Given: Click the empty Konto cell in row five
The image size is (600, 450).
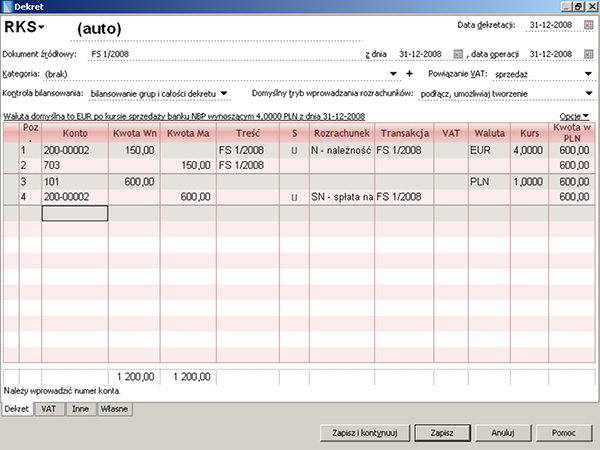Looking at the screenshot, I should pyautogui.click(x=74, y=212).
